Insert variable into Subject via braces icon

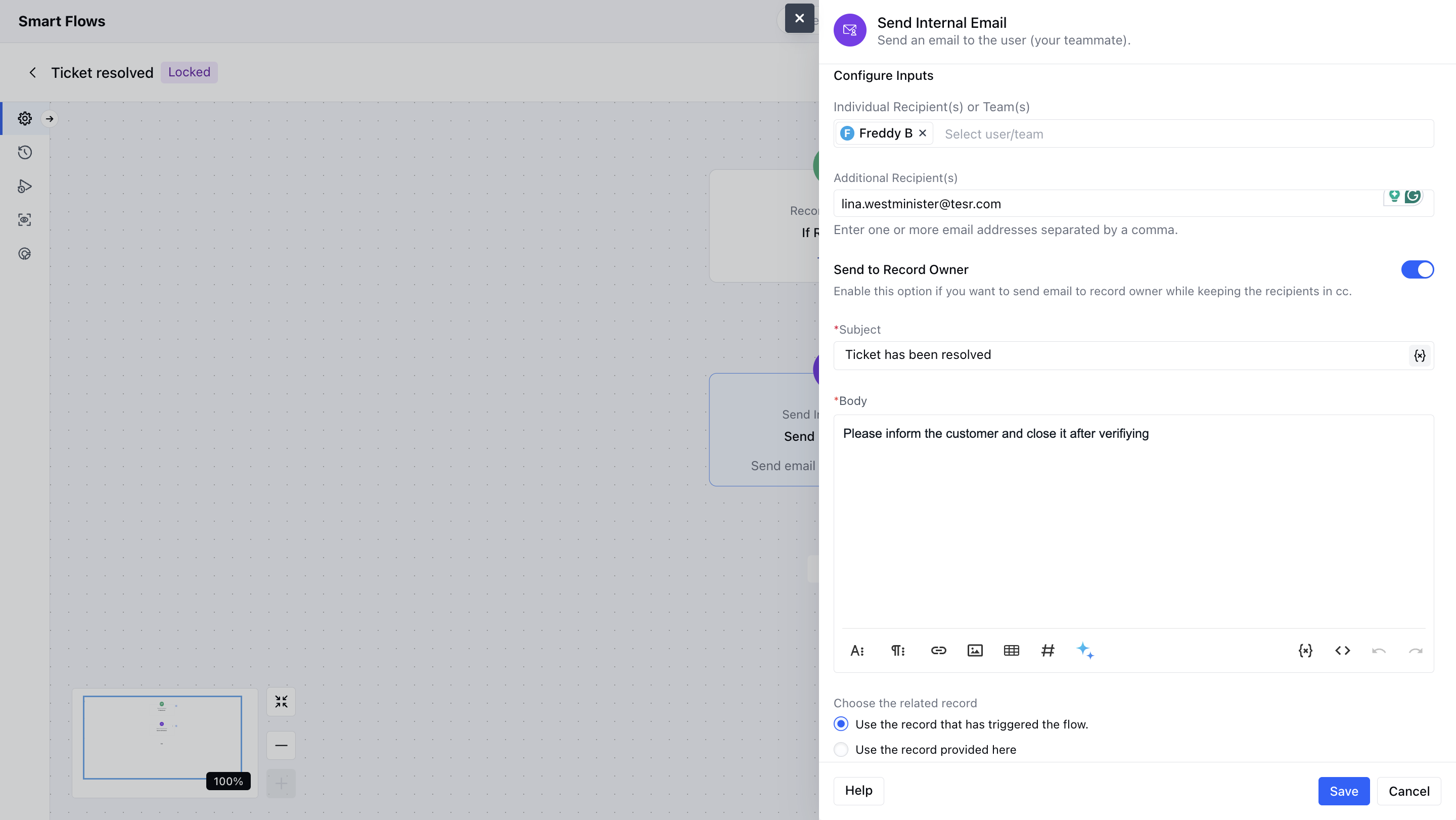pyautogui.click(x=1419, y=355)
